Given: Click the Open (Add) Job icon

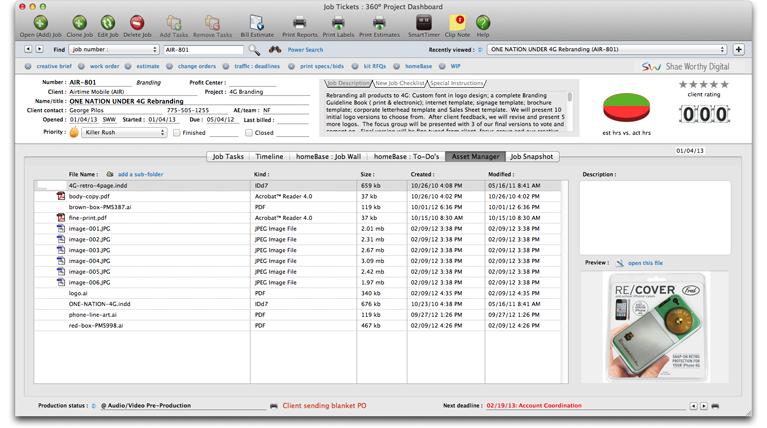Looking at the screenshot, I should pos(40,22).
